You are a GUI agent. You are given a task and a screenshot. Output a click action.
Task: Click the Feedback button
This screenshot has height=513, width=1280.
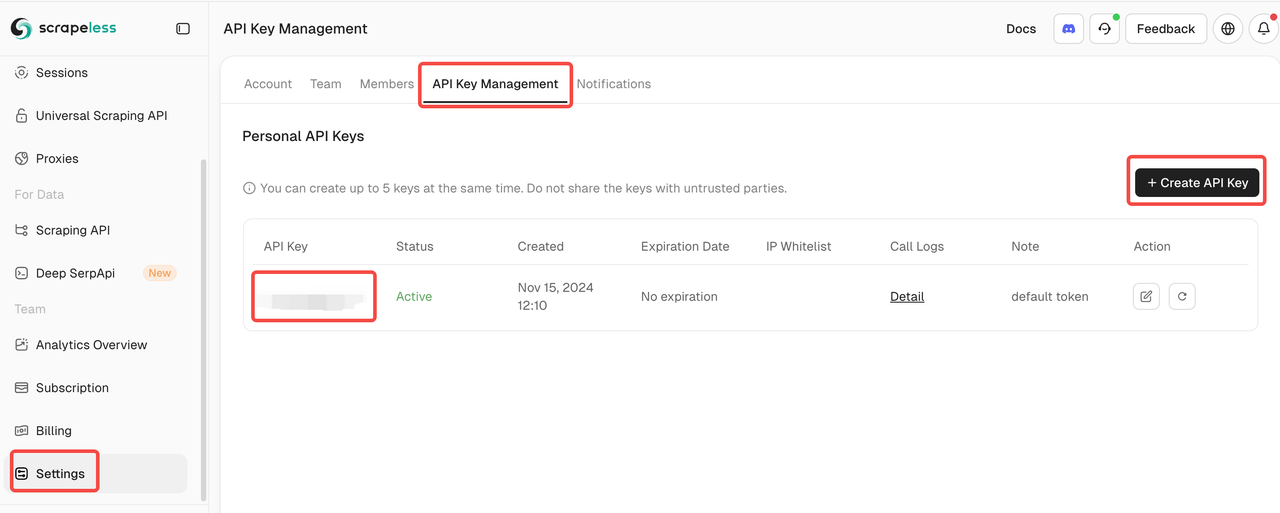[1165, 29]
